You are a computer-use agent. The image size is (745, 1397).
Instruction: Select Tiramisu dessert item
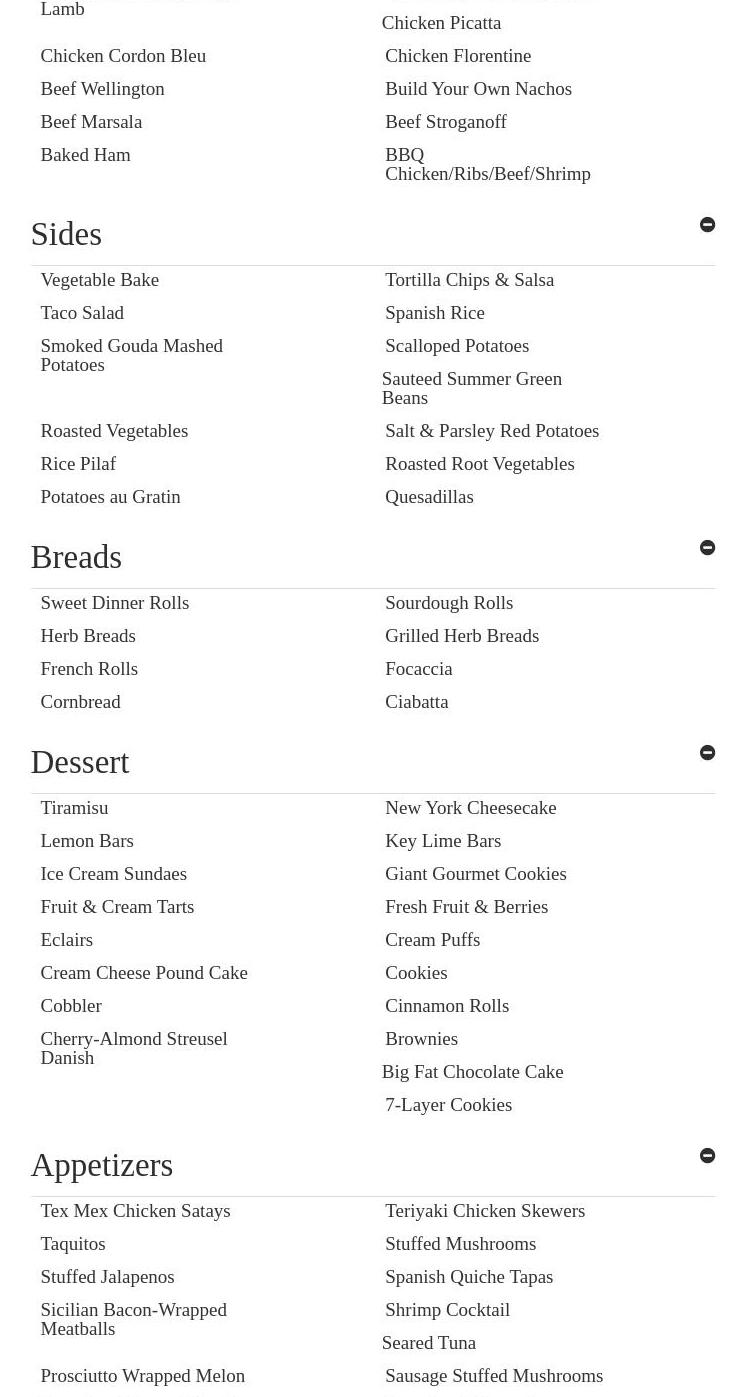click(x=74, y=808)
